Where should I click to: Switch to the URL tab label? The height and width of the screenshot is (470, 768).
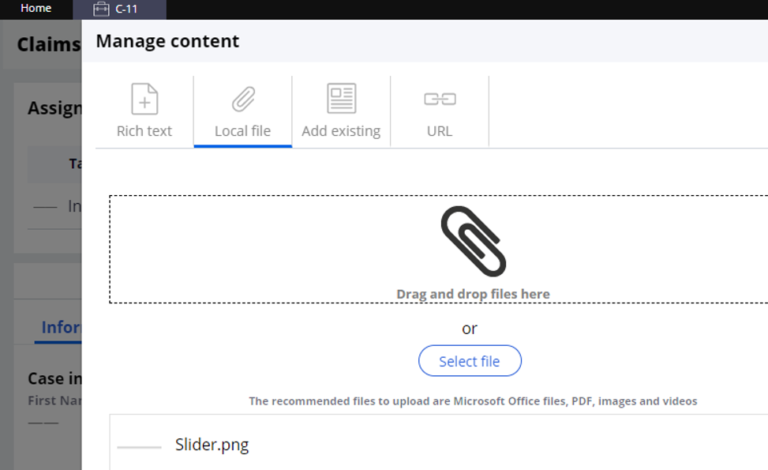[x=439, y=131]
